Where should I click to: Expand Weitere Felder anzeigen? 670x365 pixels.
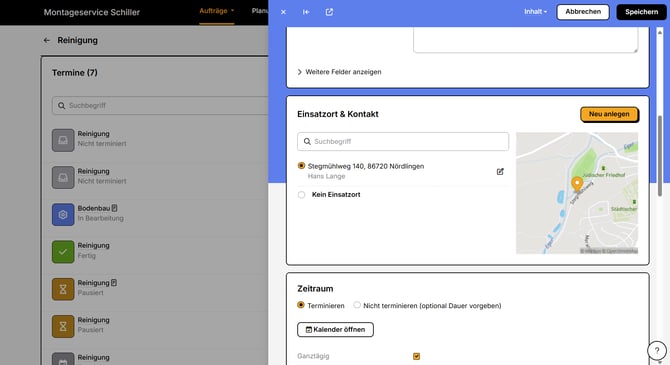339,72
